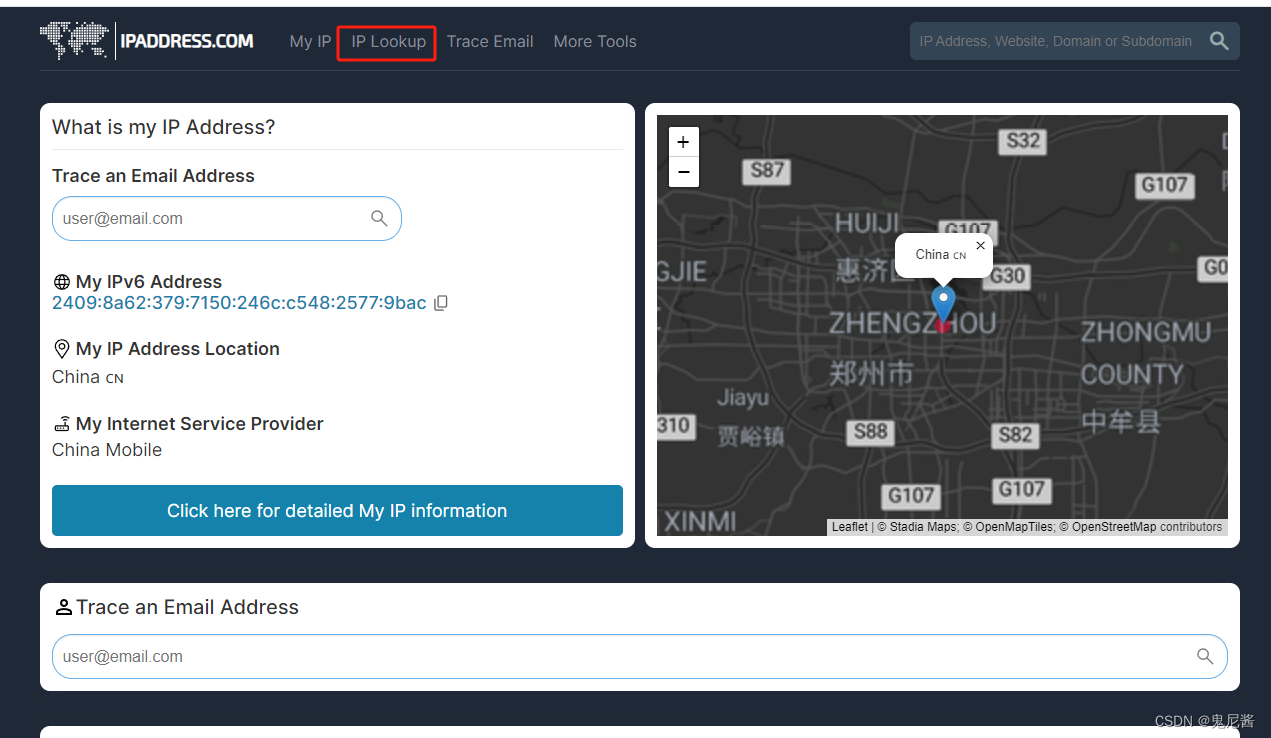Zoom out the map with minus button

tap(683, 172)
